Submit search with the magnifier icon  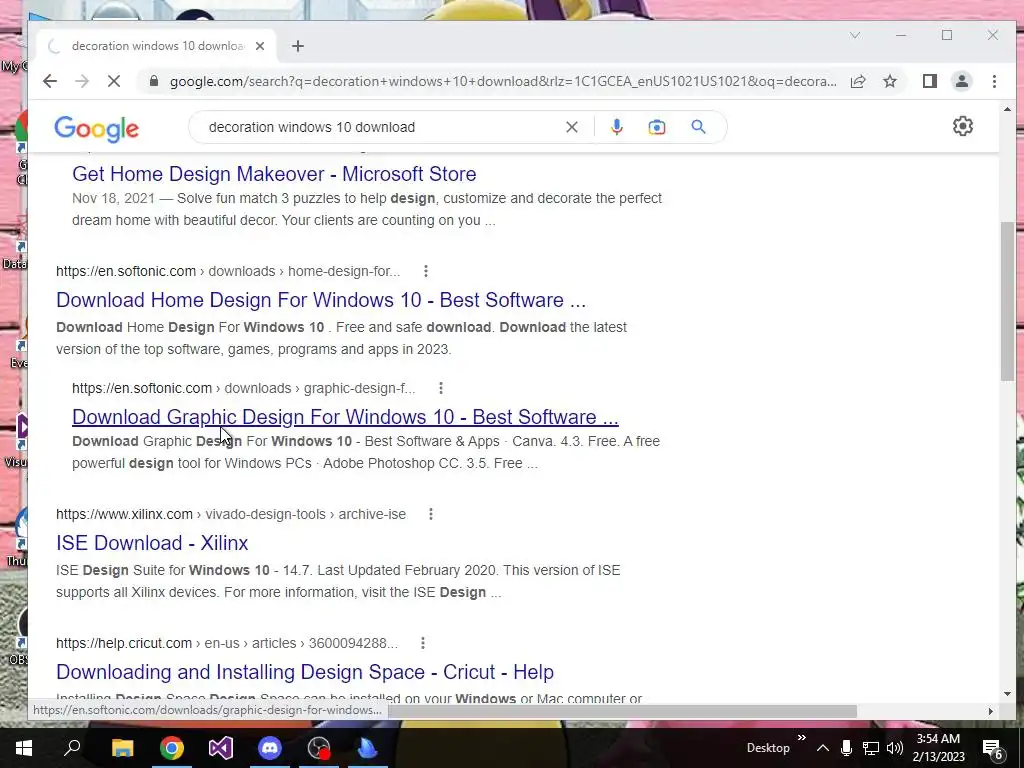click(698, 127)
